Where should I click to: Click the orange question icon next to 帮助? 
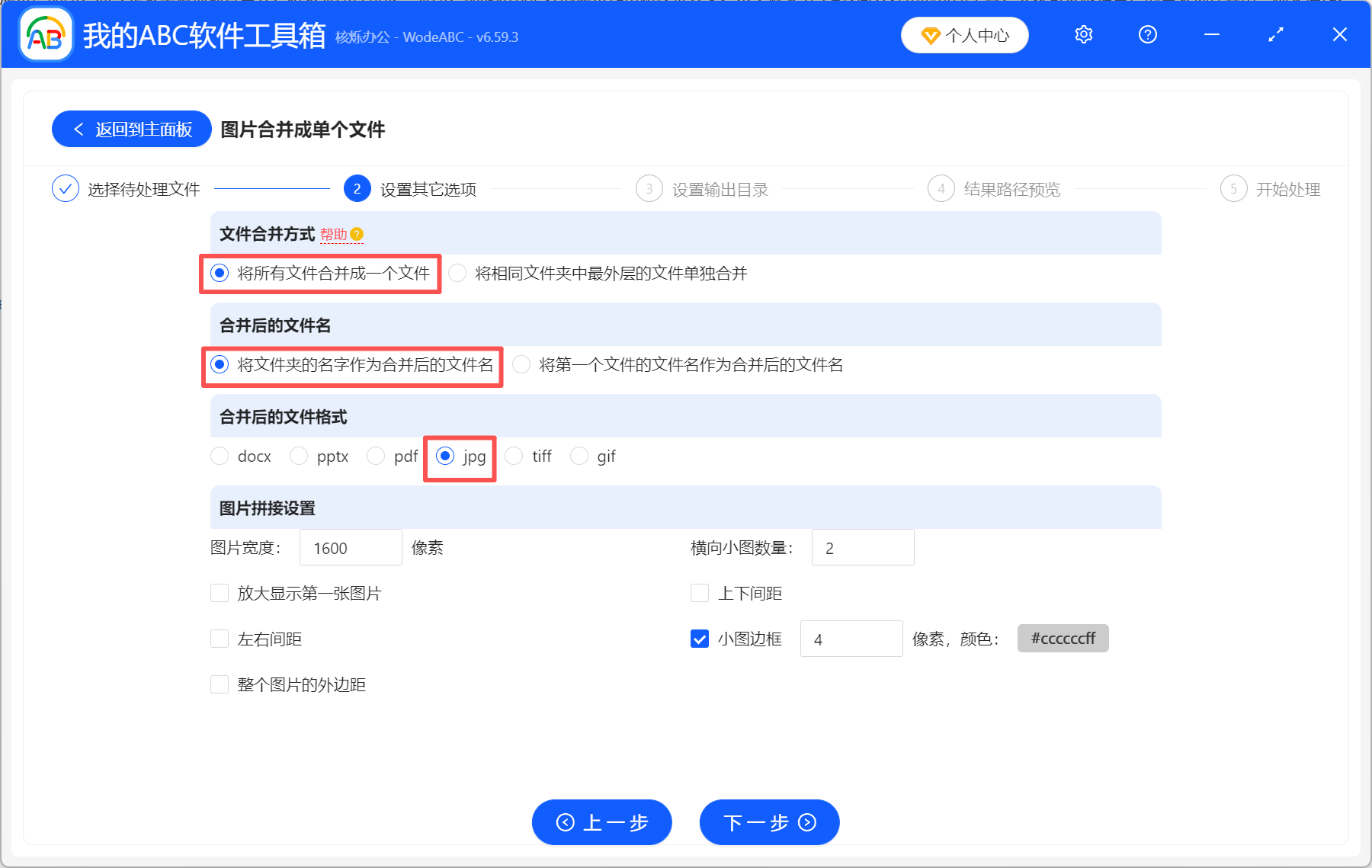(357, 234)
